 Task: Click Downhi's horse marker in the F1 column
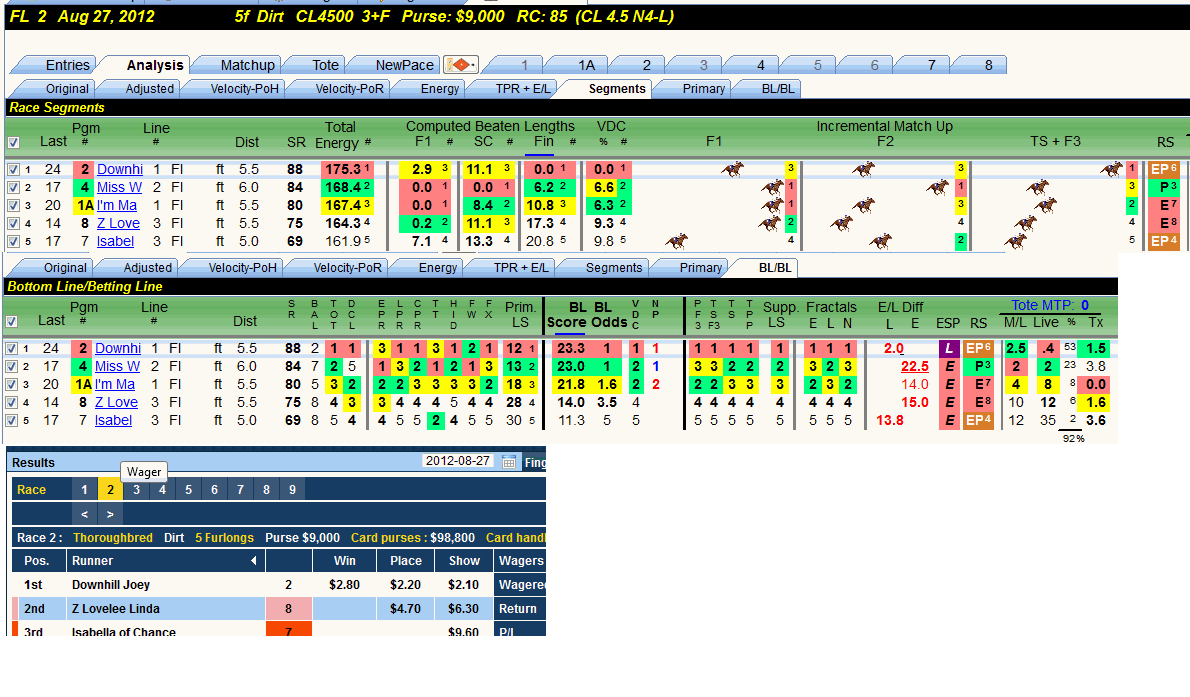[732, 169]
